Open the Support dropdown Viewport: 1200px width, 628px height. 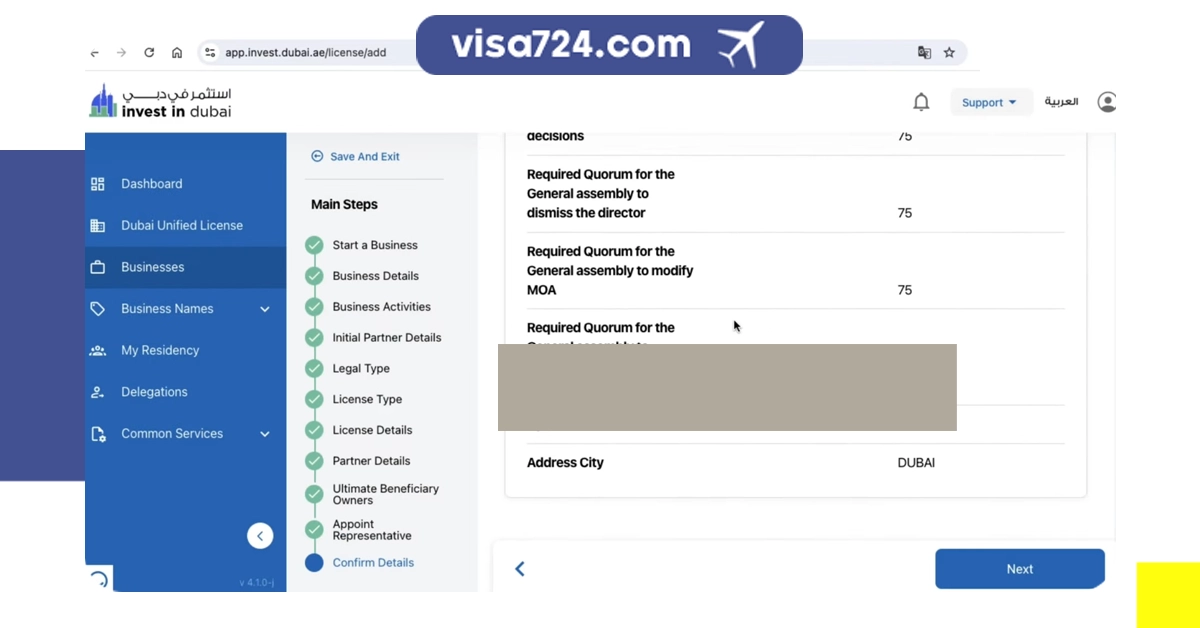pos(988,102)
